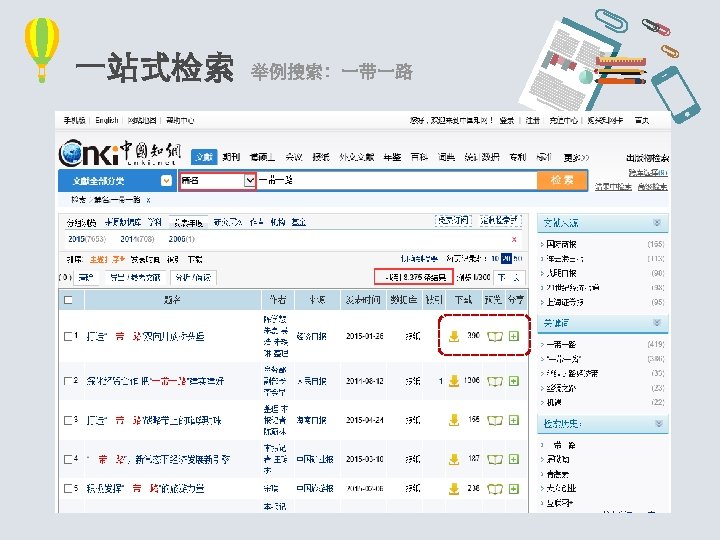720x540 pixels.
Task: Go to the 报纸 navigation tab
Action: pos(321,157)
